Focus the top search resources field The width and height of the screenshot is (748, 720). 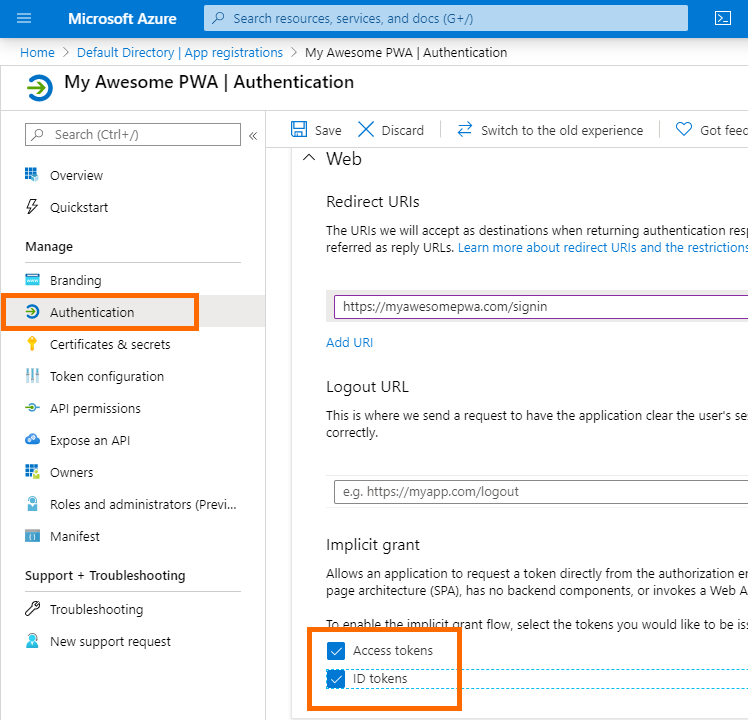point(446,18)
